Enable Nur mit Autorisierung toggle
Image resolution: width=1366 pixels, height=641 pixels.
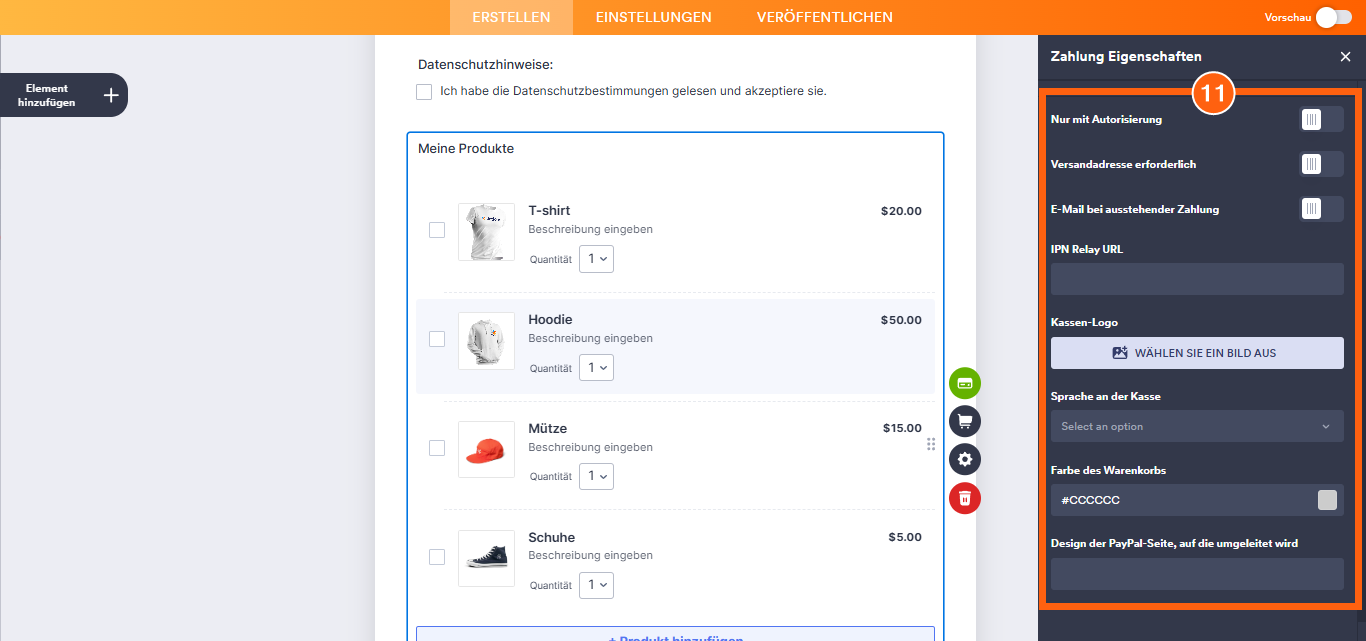[1320, 118]
